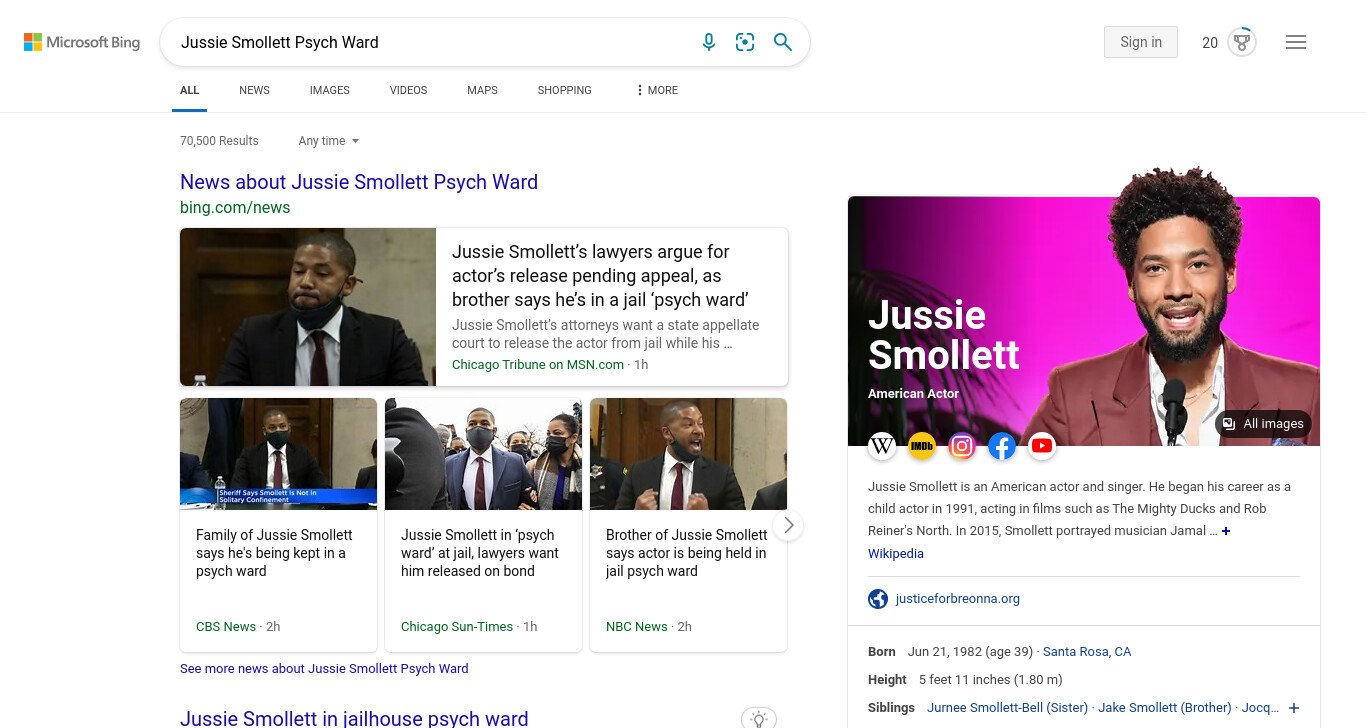Open Santa Rosa, CA birthplace link
Screen dimensions: 1366x728
(1087, 652)
